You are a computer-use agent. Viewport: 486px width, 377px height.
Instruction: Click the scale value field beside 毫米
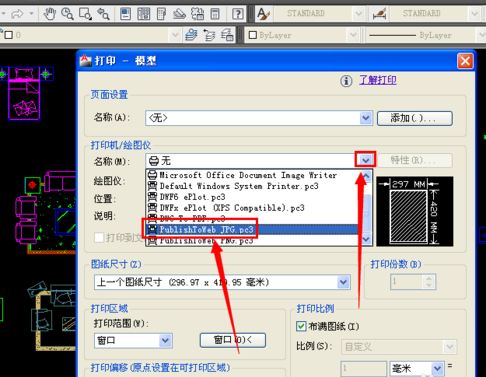coord(363,369)
